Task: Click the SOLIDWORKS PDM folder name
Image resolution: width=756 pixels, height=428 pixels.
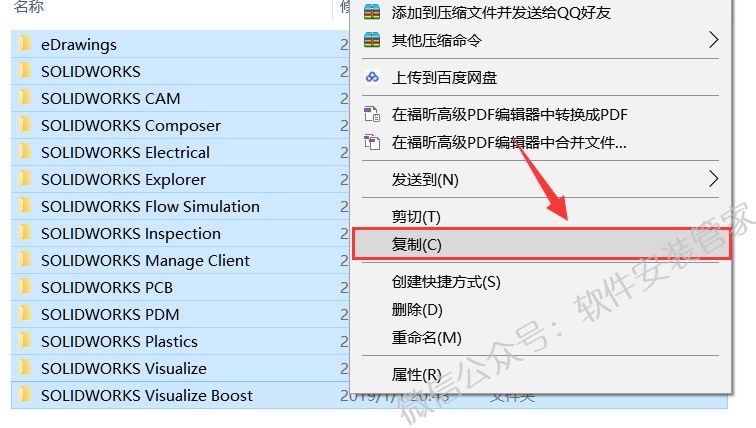Action: [110, 314]
